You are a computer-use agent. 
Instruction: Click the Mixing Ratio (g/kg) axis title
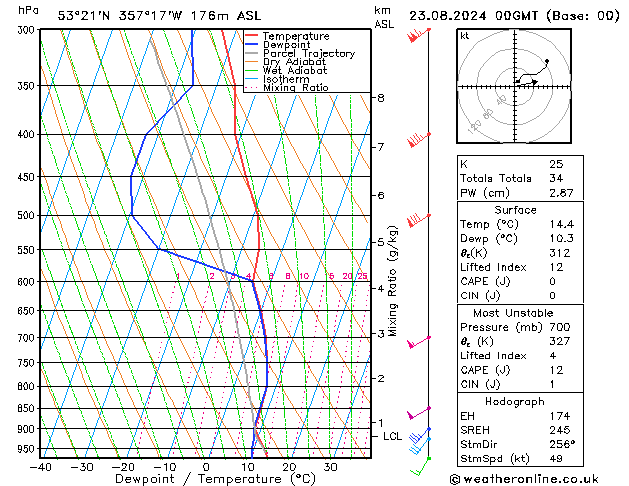(393, 281)
